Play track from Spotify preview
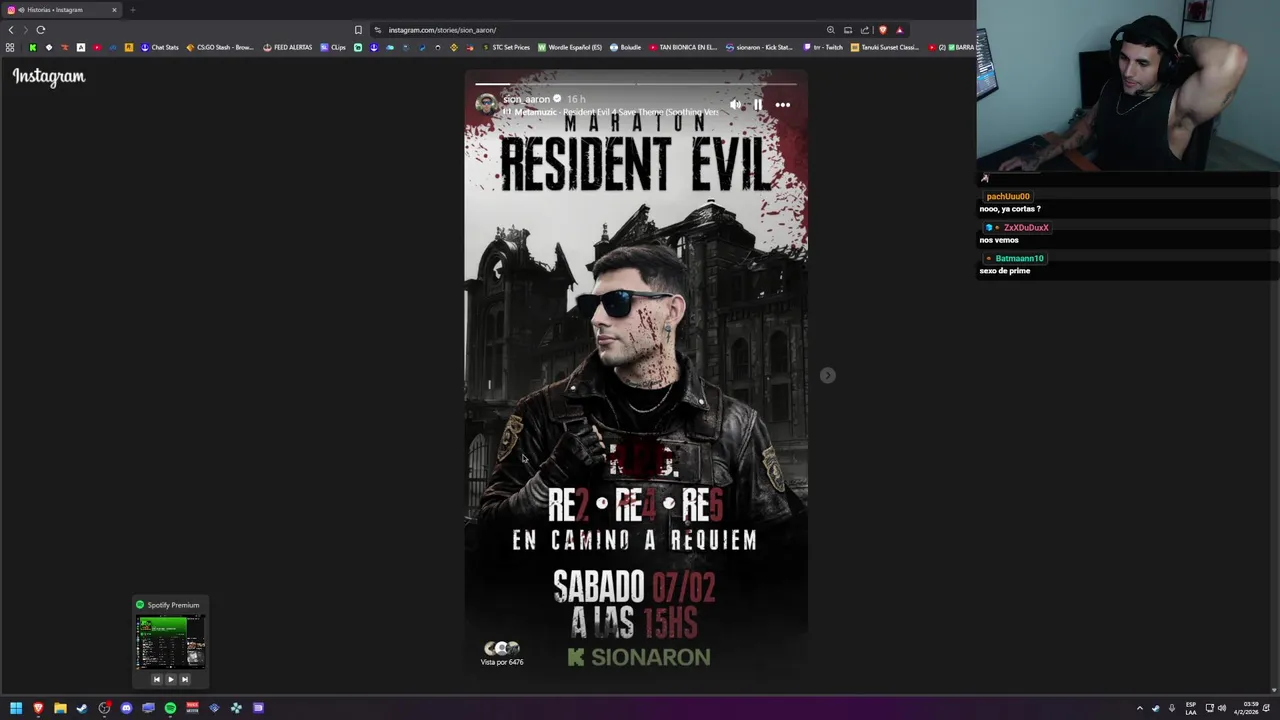The height and width of the screenshot is (720, 1280). tap(170, 679)
